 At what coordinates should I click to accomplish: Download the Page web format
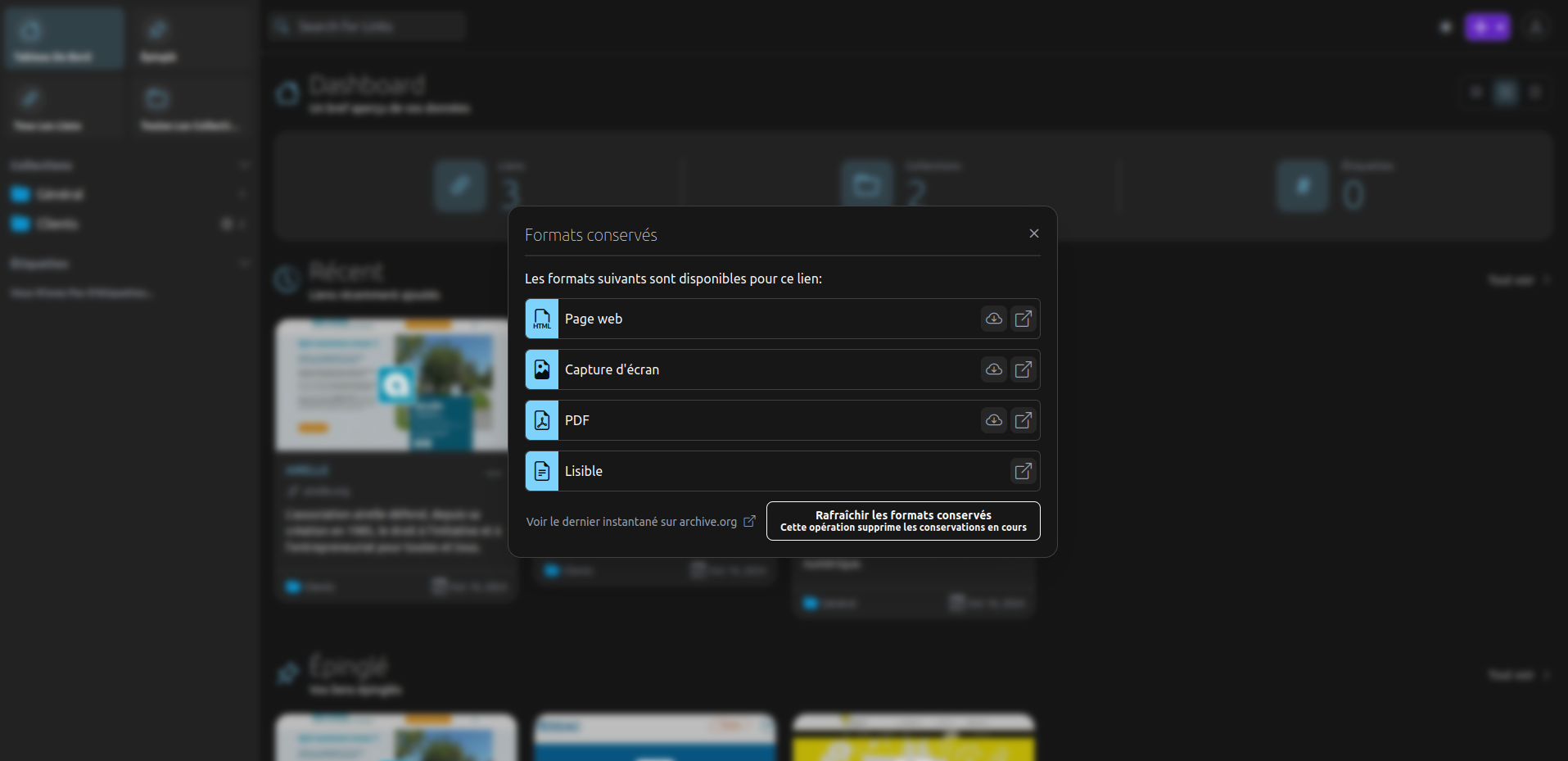pyautogui.click(x=994, y=319)
